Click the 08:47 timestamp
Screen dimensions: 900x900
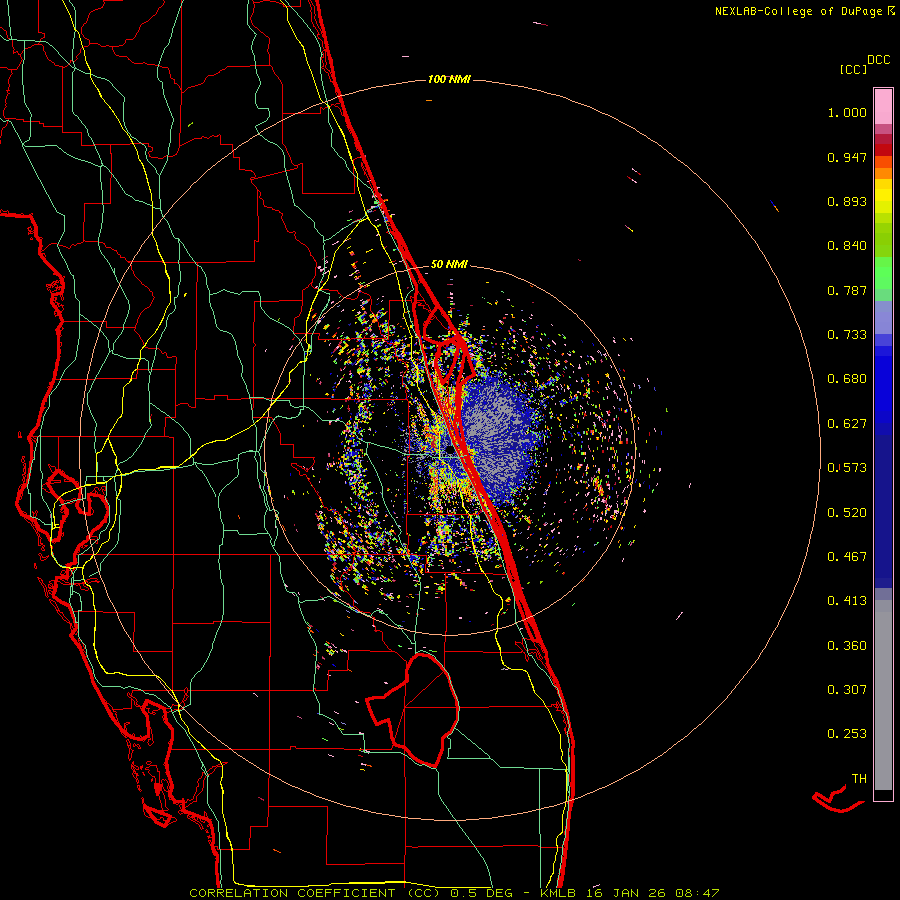(697, 893)
